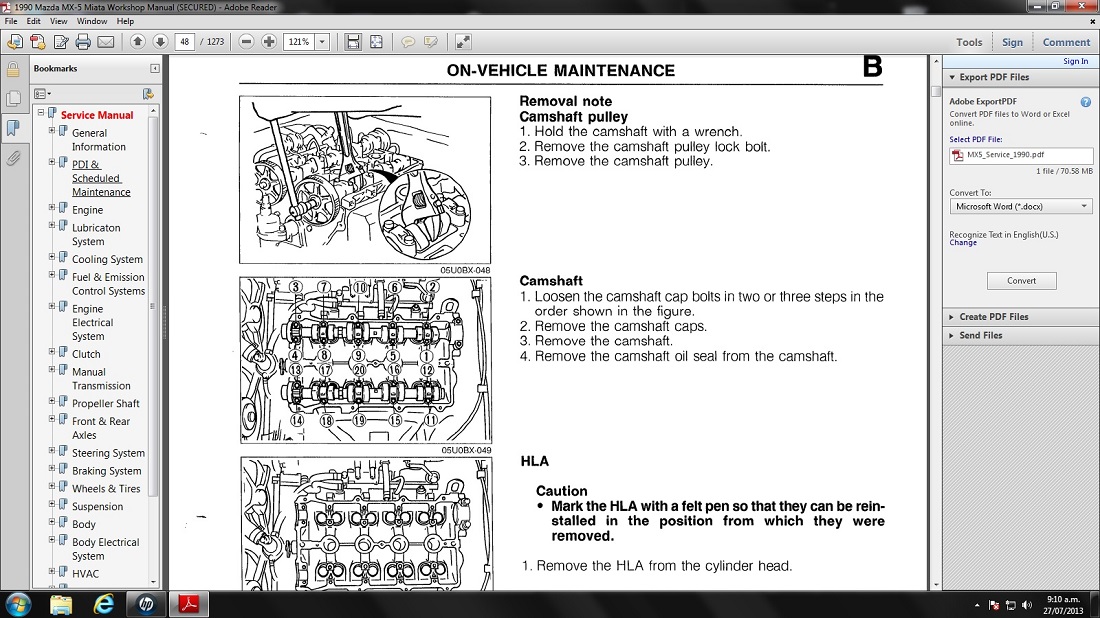The width and height of the screenshot is (1100, 618).
Task: Expand the Cooling System bookmark node
Action: point(52,257)
